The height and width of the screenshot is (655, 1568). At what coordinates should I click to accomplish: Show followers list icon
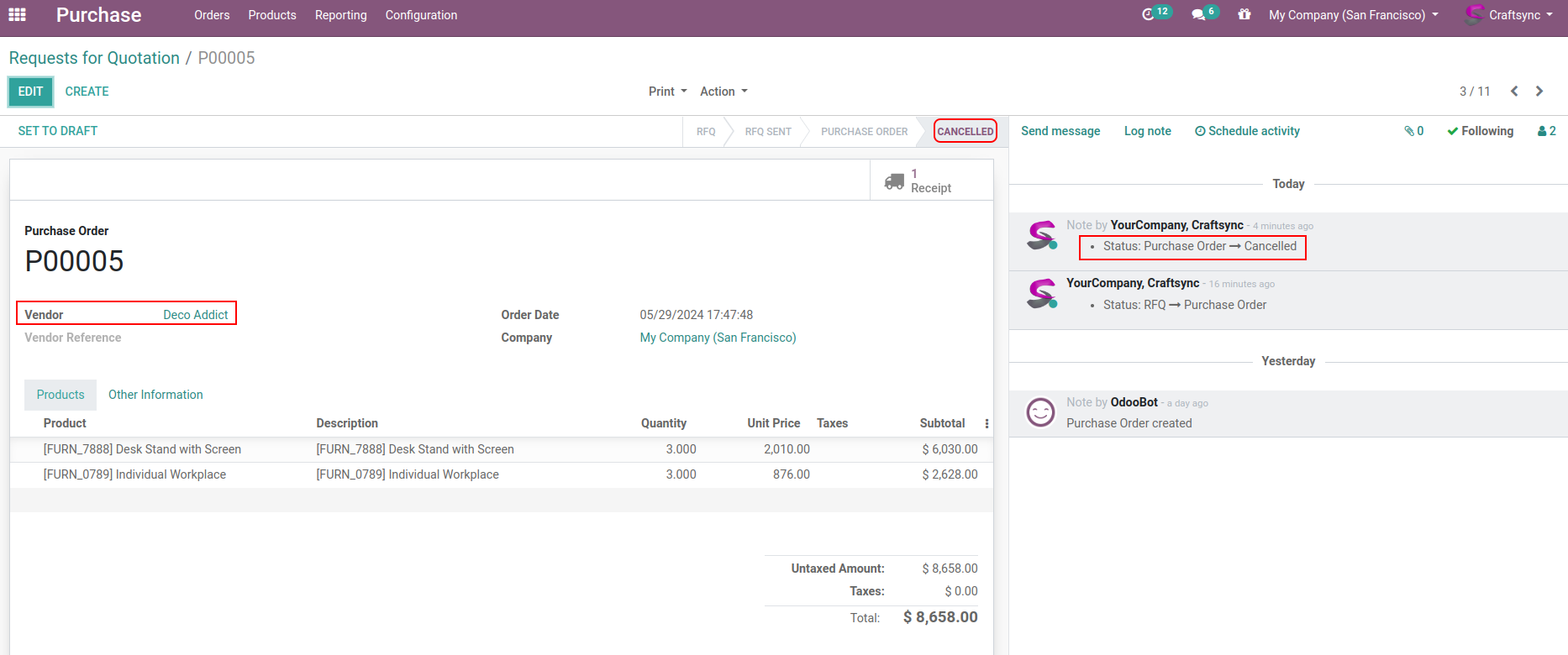tap(1546, 131)
